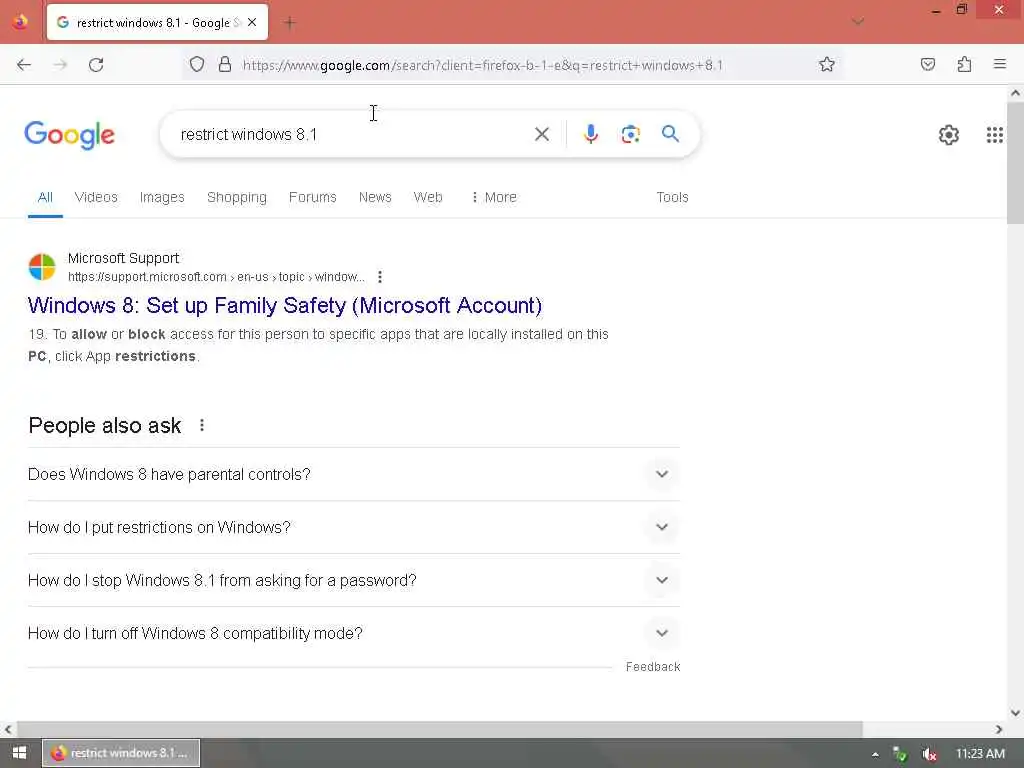Click the Feedback link
Screen dimensions: 1024x768
point(653,667)
